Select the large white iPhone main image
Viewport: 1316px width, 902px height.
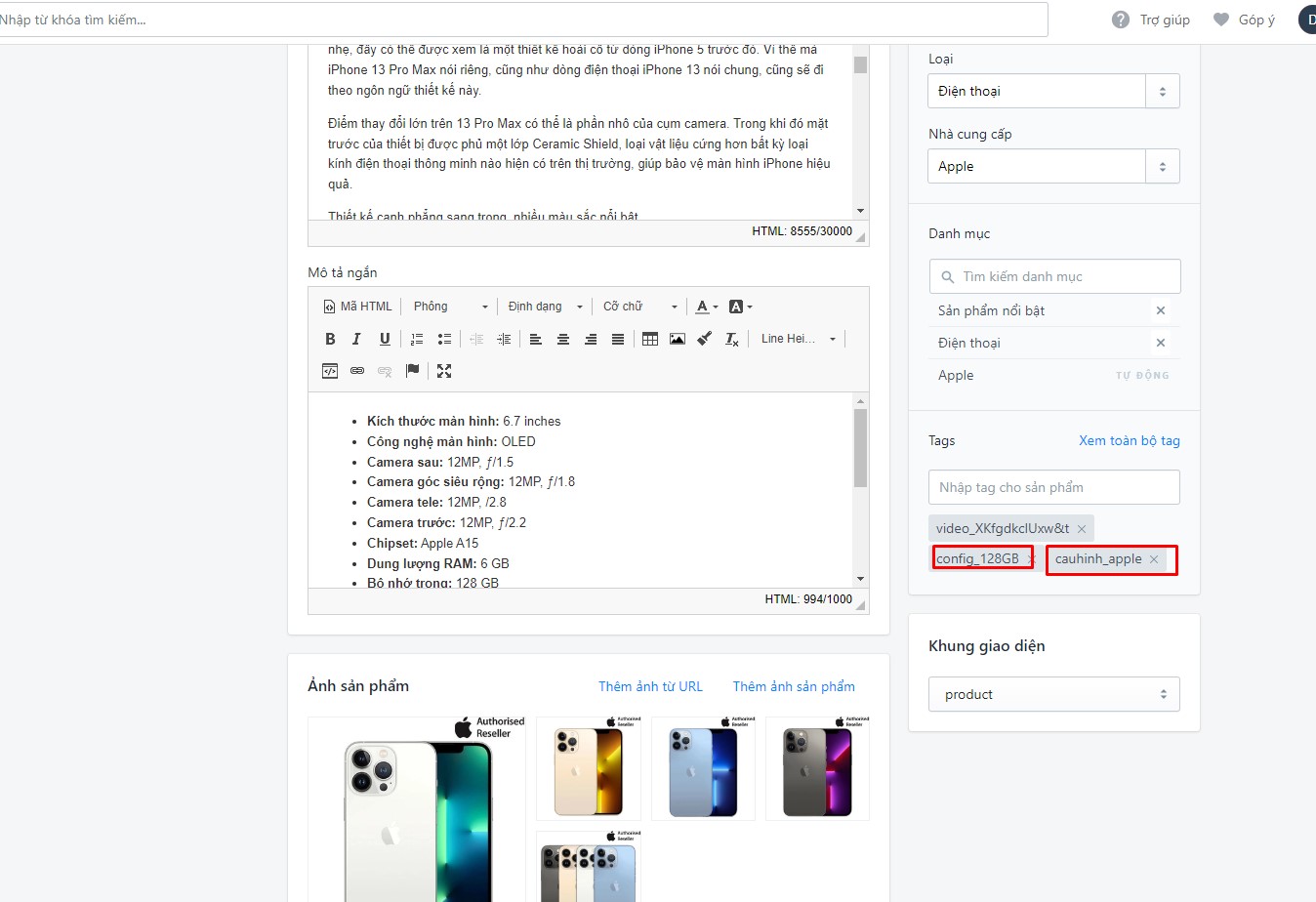pos(417,809)
